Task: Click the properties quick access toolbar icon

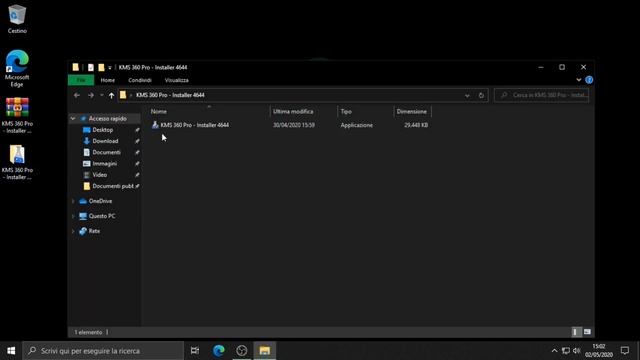Action: point(91,67)
